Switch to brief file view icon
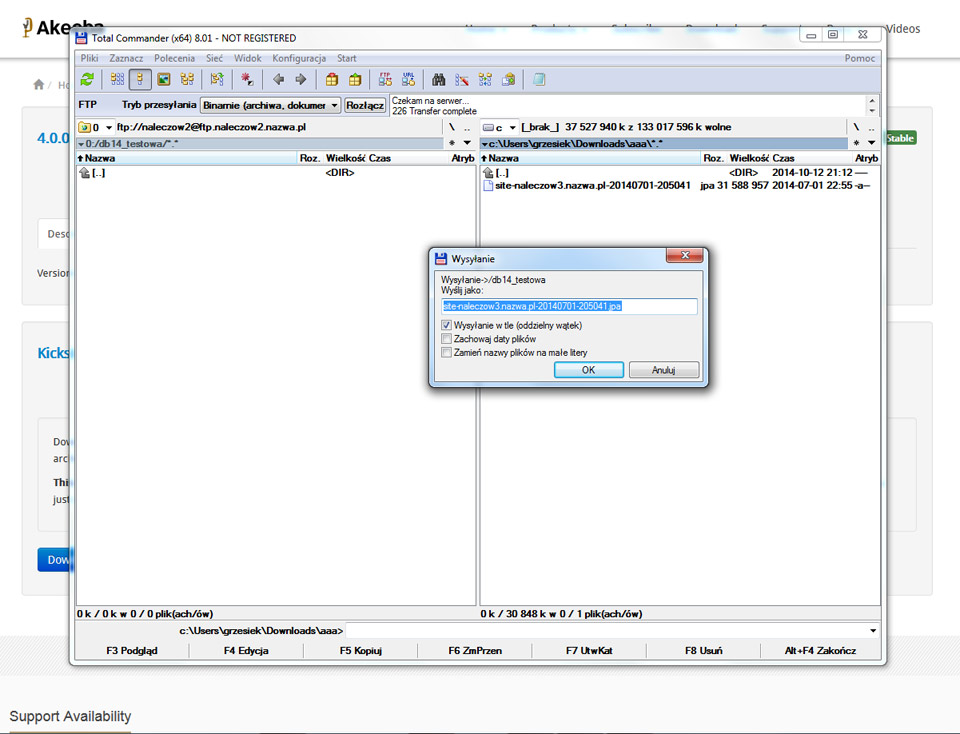This screenshot has width=960, height=734. [x=117, y=80]
